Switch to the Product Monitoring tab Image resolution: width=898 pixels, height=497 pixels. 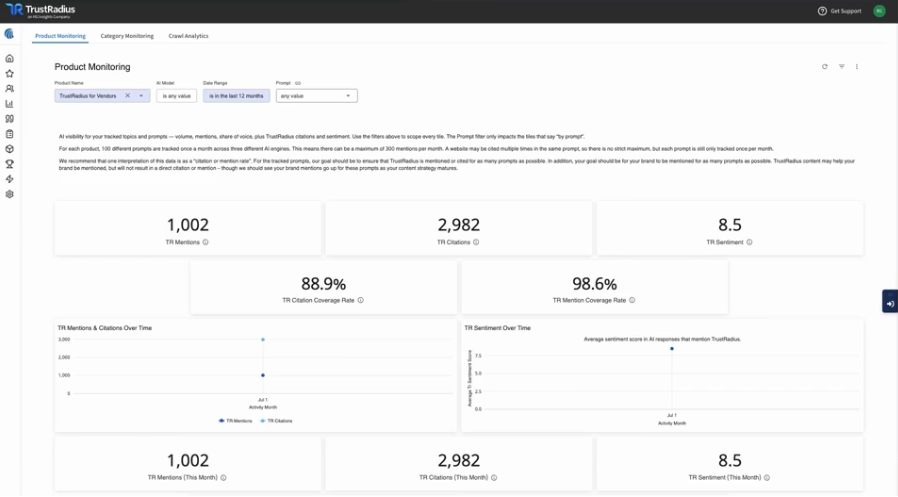coord(60,36)
